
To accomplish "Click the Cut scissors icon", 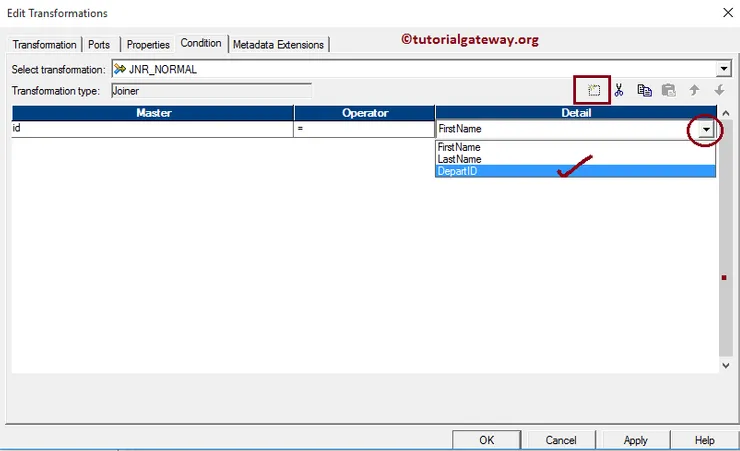I will 619,90.
